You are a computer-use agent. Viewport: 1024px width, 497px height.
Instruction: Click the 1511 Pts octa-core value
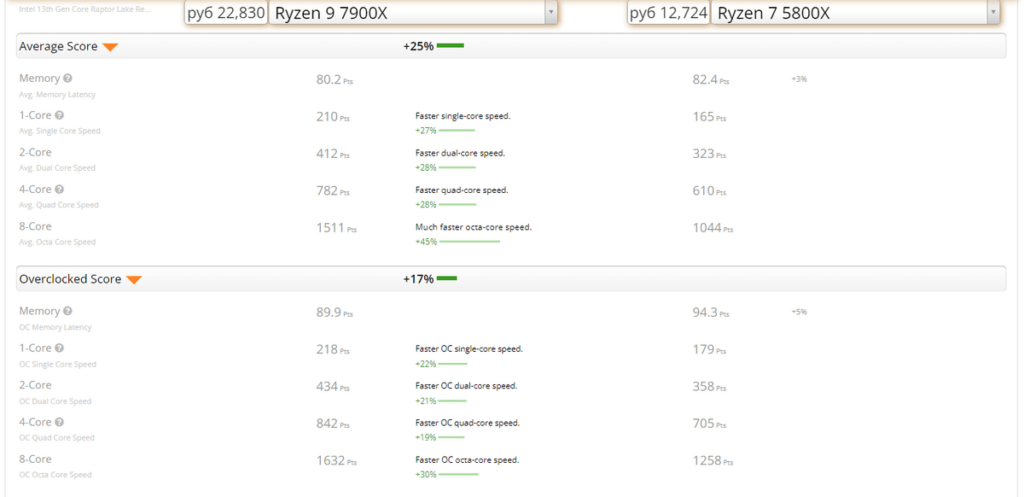tap(336, 229)
